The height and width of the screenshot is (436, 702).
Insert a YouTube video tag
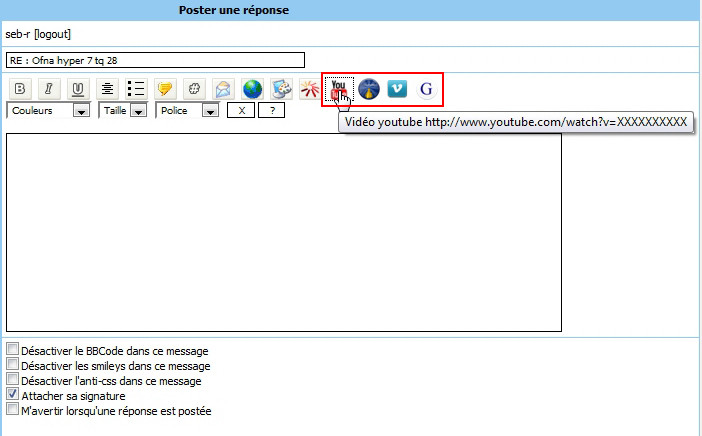pos(339,89)
